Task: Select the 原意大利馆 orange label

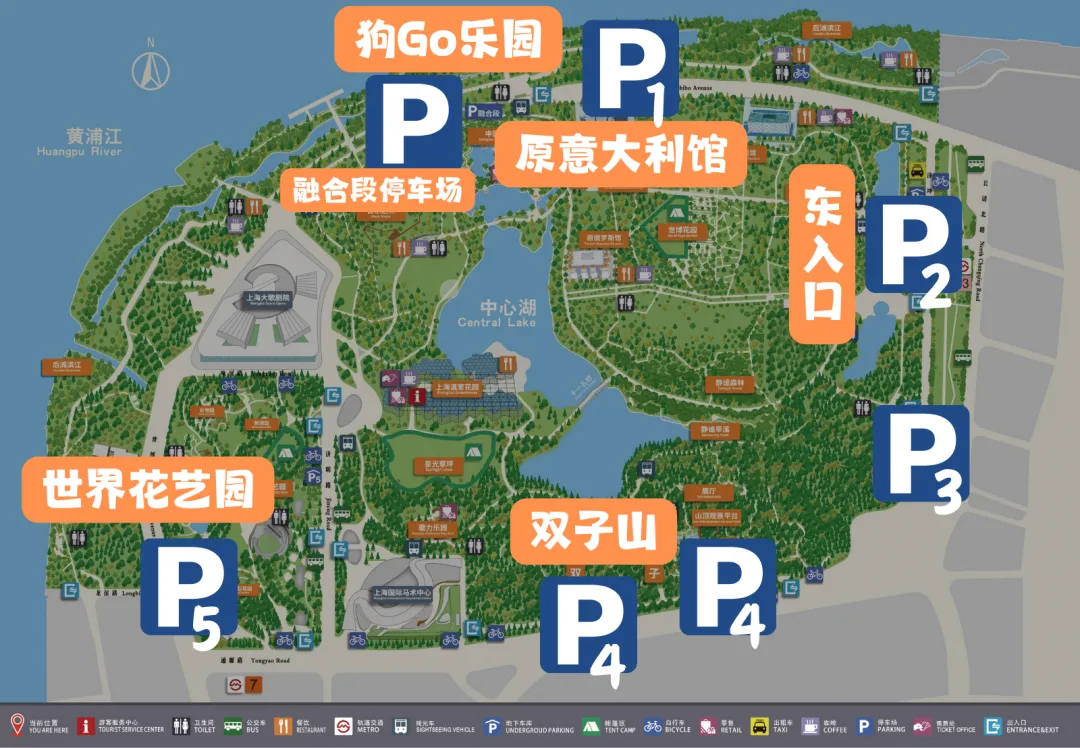Action: 620,155
